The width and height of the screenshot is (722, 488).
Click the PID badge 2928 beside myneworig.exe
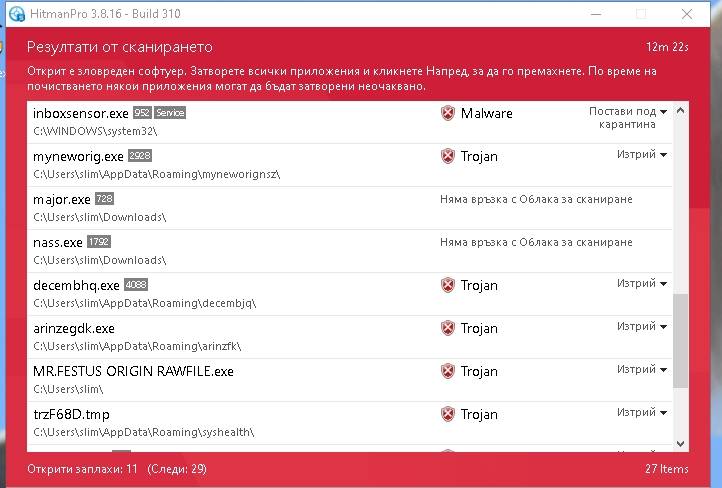point(140,156)
